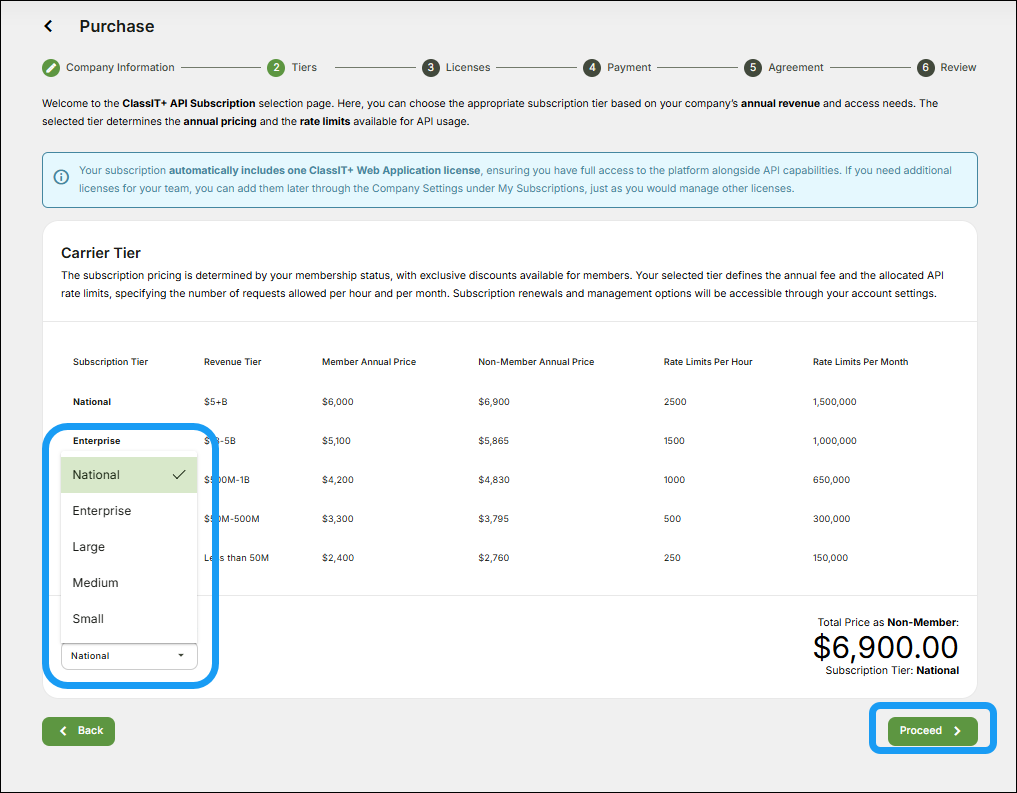The width and height of the screenshot is (1017, 793).
Task: Click the Payment step circle numbered 4
Action: (592, 67)
